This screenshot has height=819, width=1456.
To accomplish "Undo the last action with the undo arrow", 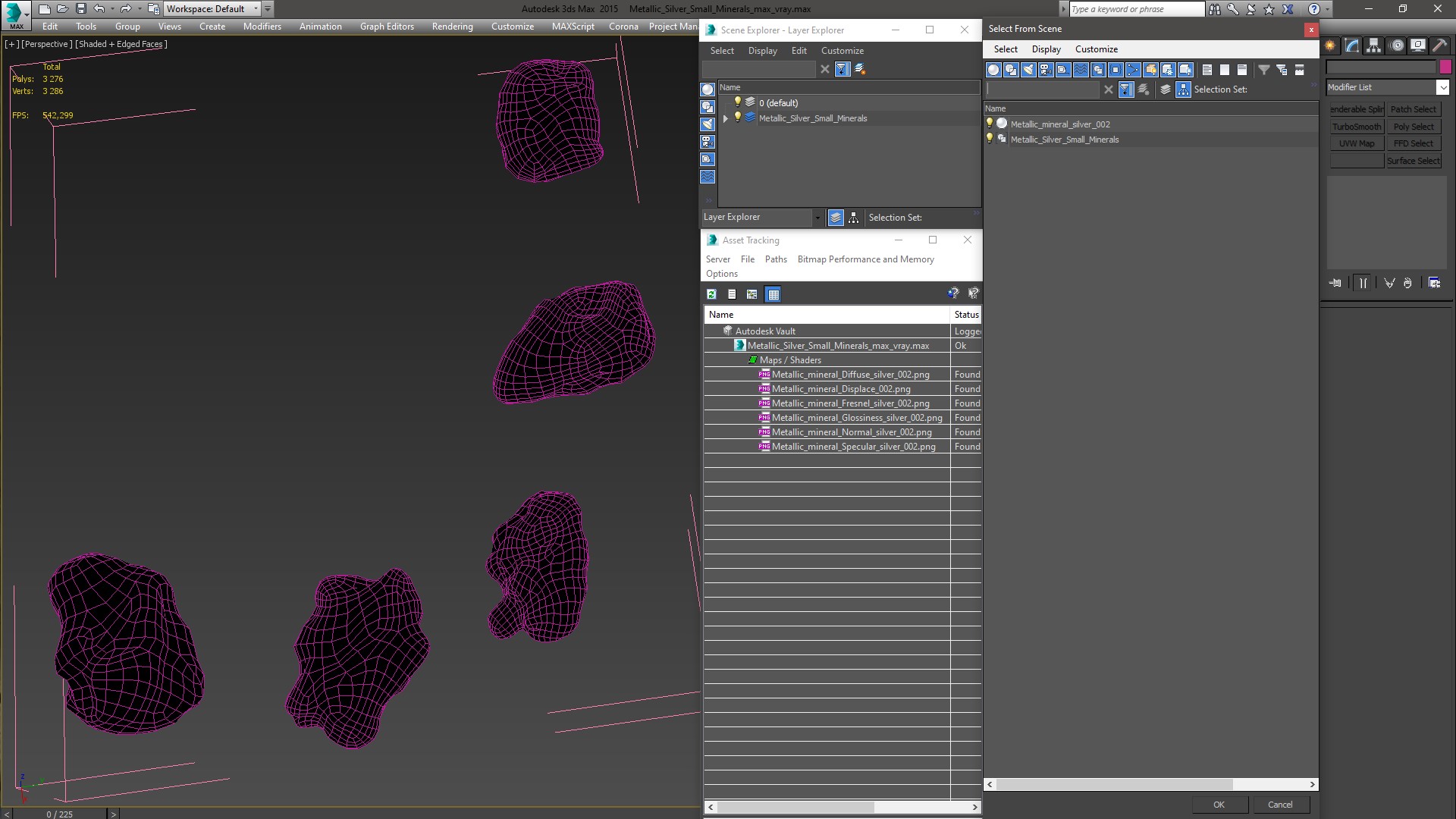I will [99, 9].
